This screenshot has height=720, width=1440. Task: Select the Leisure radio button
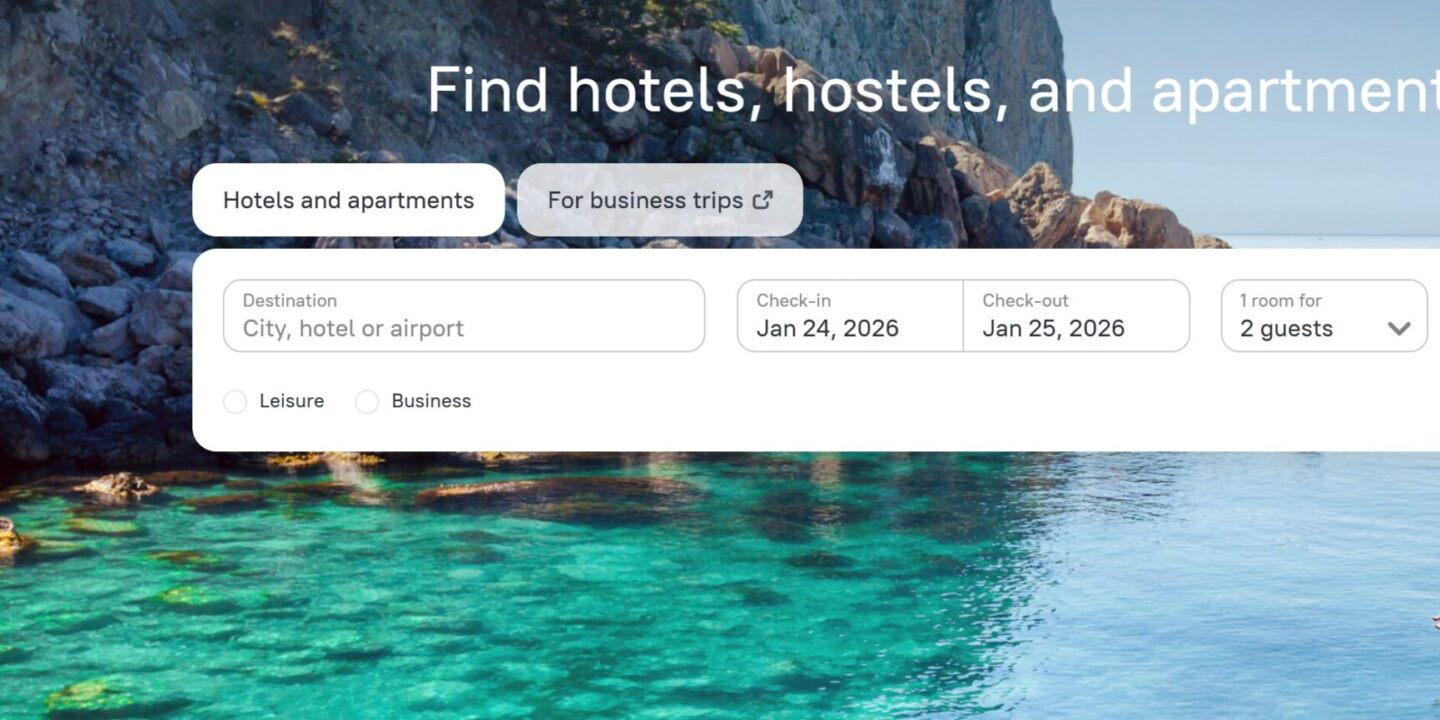[x=235, y=402]
